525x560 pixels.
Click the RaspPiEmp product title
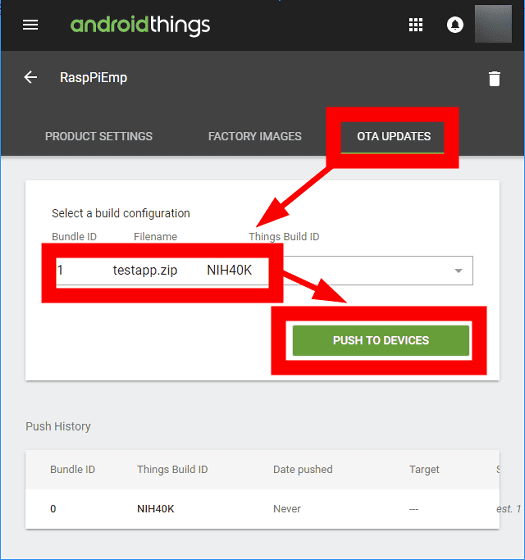(94, 78)
